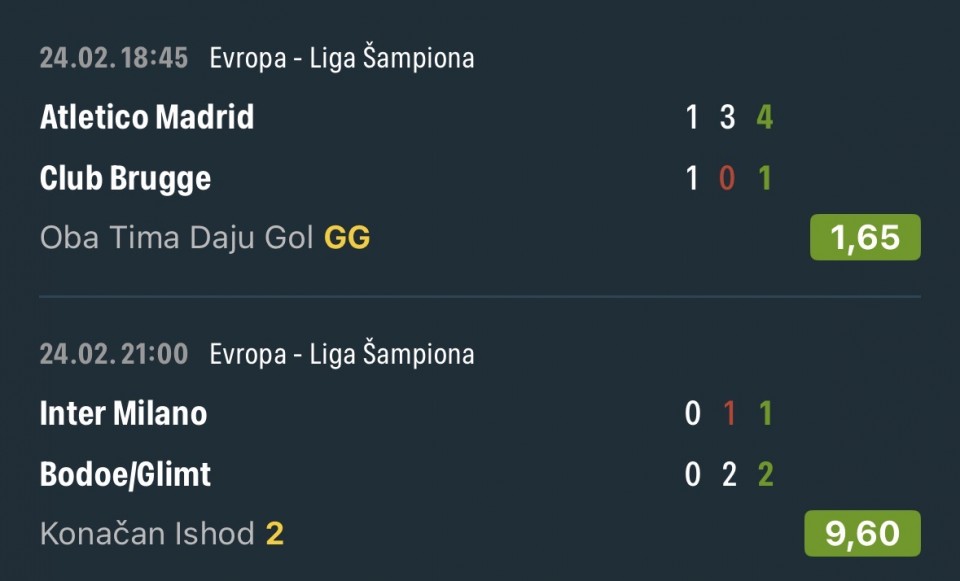The width and height of the screenshot is (960, 581).
Task: Select the Bodoe/Glimt team name
Action: (x=125, y=474)
